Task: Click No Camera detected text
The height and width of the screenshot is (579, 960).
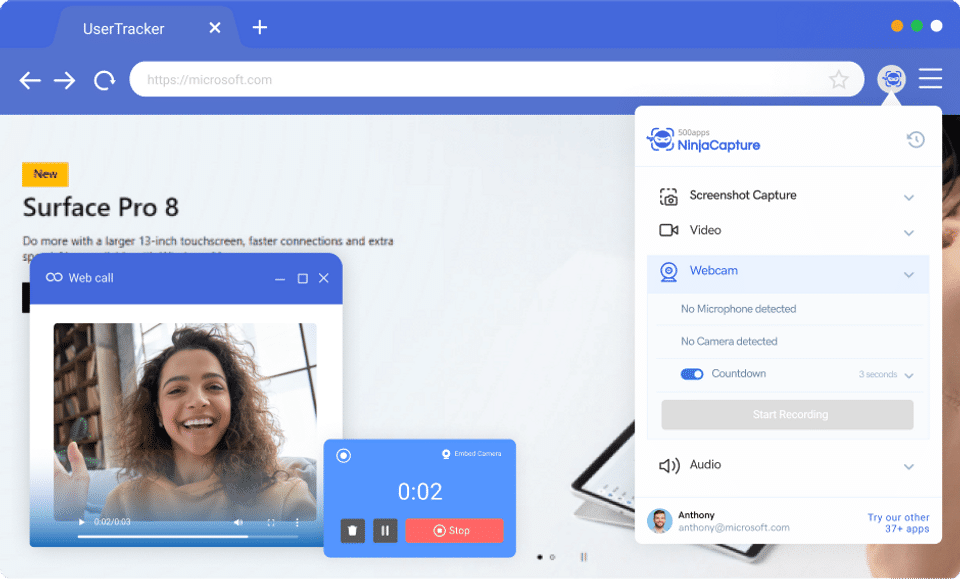Action: tap(729, 342)
